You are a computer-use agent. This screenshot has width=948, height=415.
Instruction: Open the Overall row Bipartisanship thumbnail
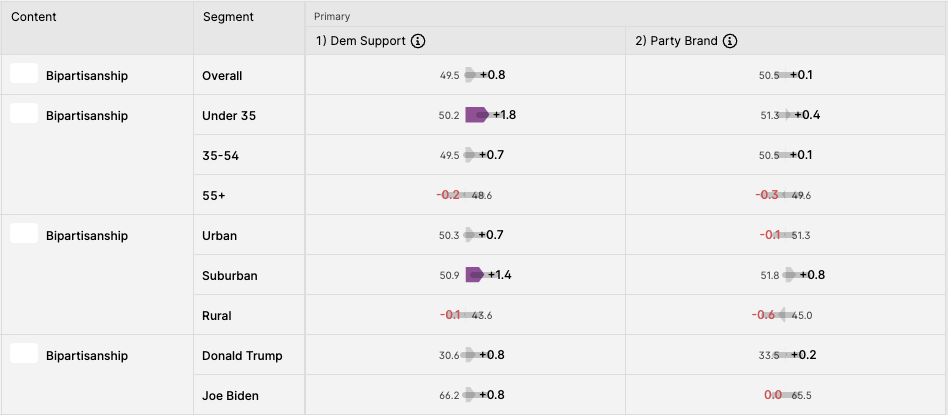pos(24,73)
